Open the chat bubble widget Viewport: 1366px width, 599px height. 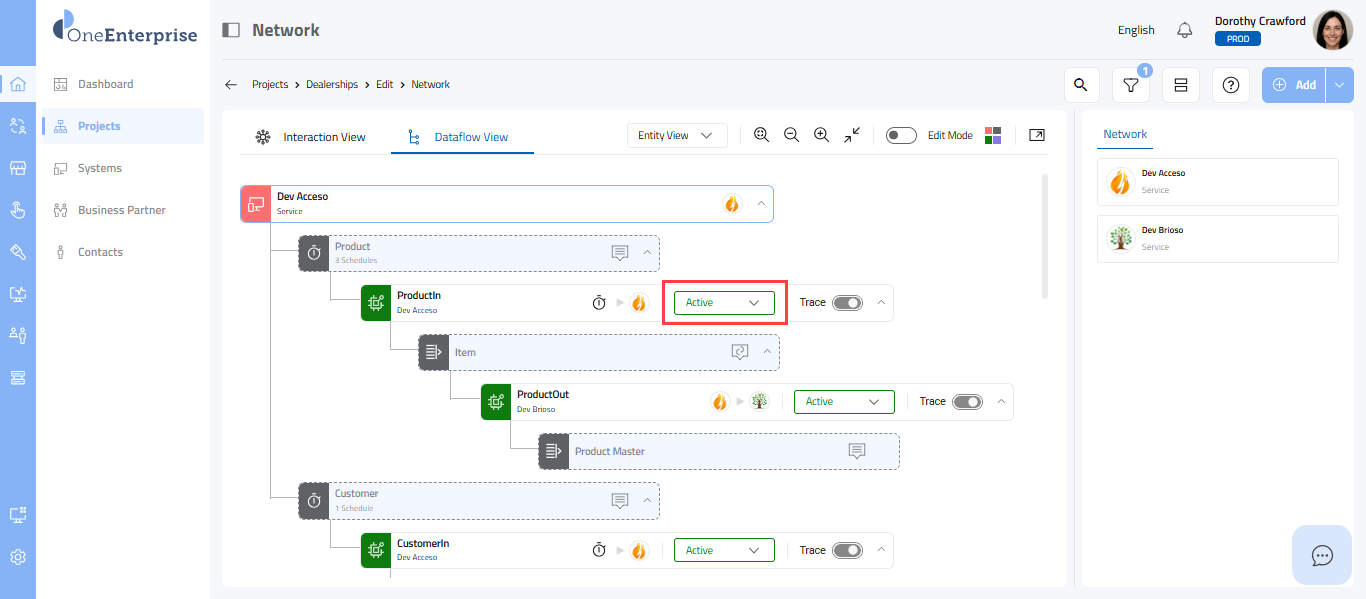pyautogui.click(x=1322, y=555)
